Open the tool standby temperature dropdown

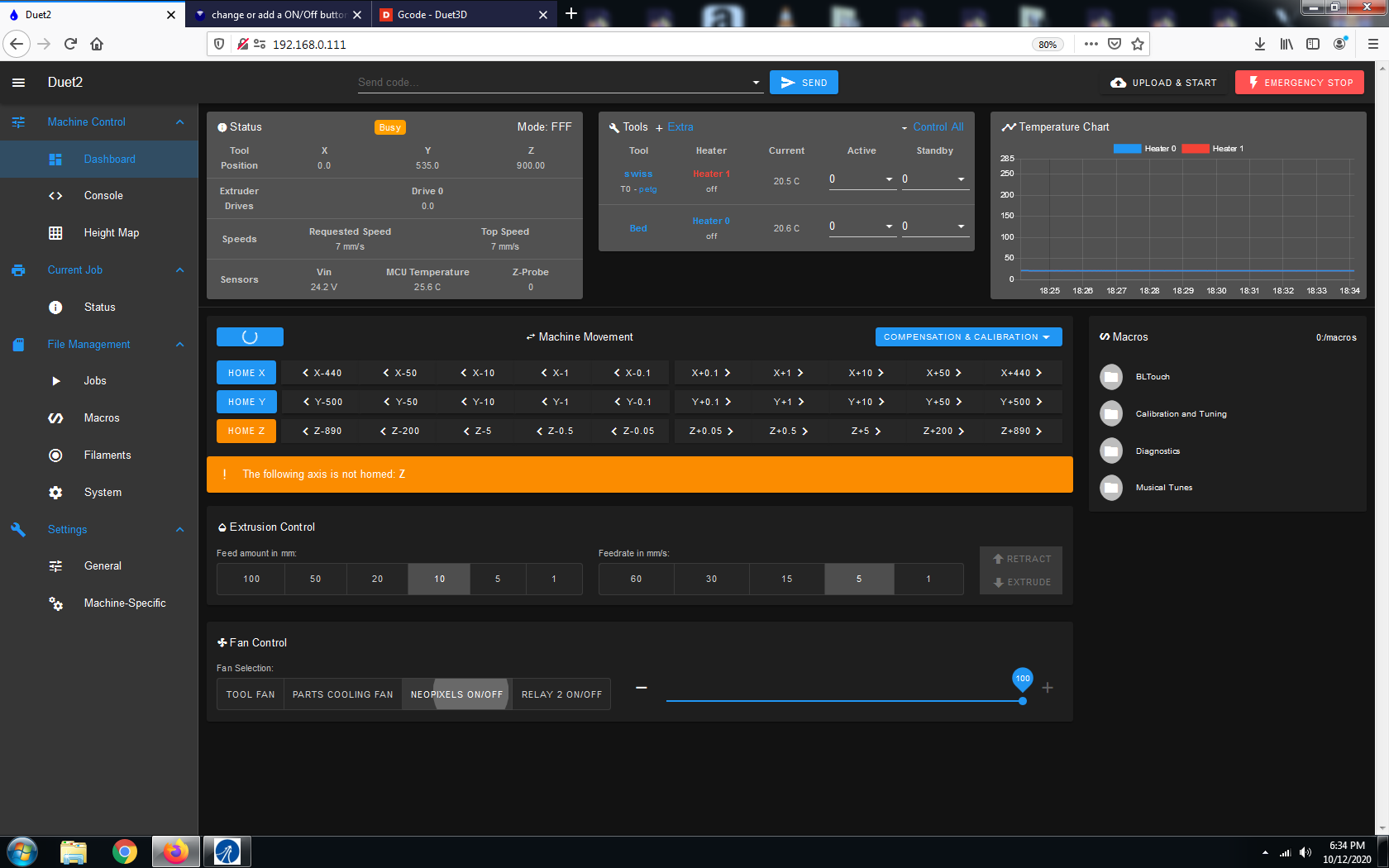tap(961, 179)
